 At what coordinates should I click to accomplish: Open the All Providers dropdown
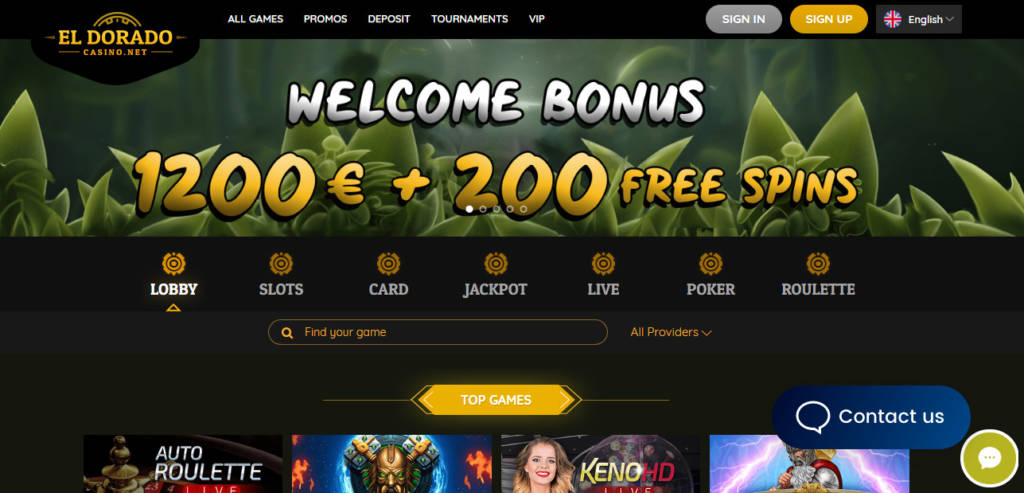tap(671, 332)
